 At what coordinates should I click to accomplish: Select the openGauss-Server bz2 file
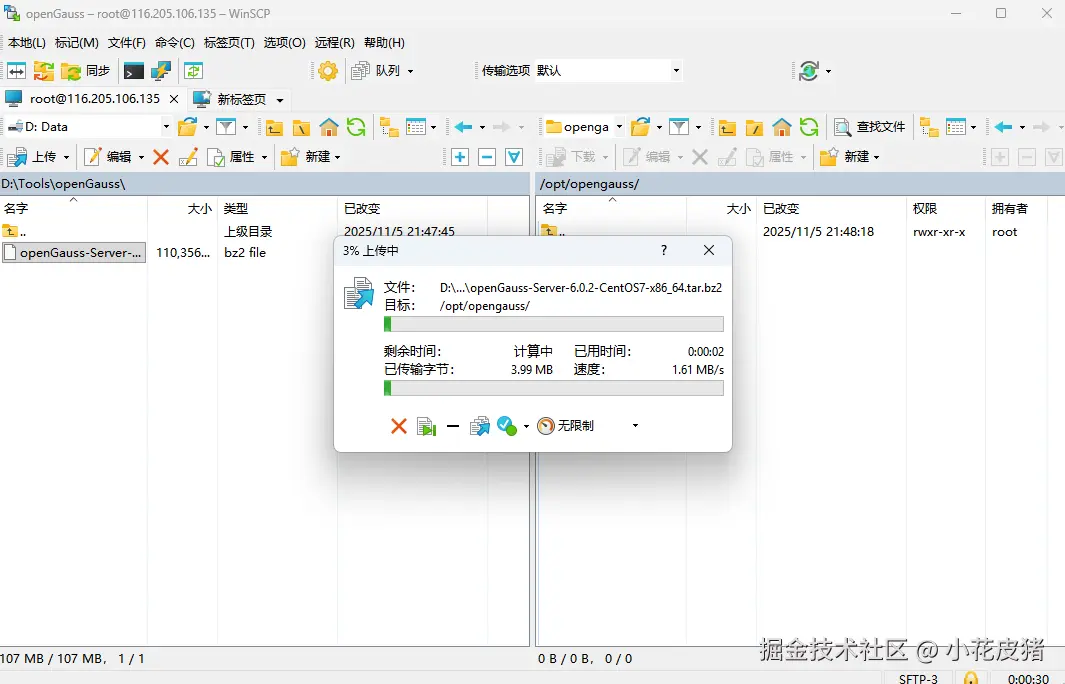(x=73, y=252)
